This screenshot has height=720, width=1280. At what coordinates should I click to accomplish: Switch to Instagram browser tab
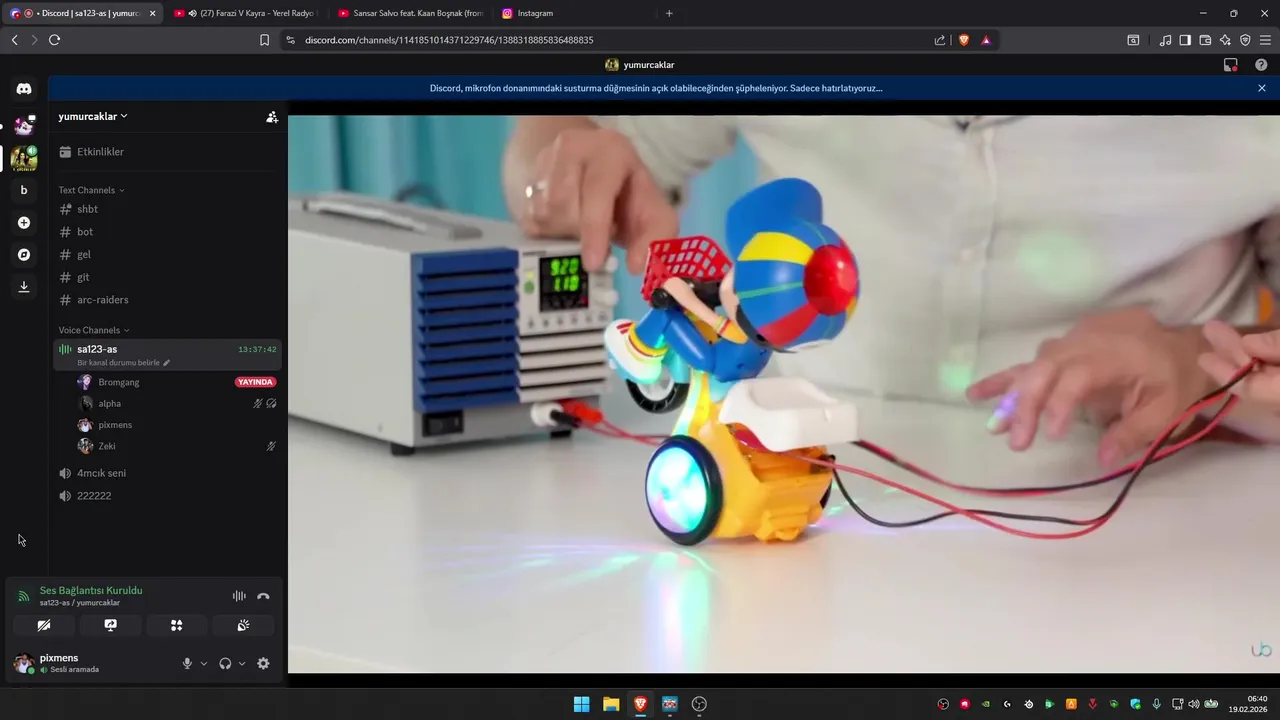[x=574, y=13]
